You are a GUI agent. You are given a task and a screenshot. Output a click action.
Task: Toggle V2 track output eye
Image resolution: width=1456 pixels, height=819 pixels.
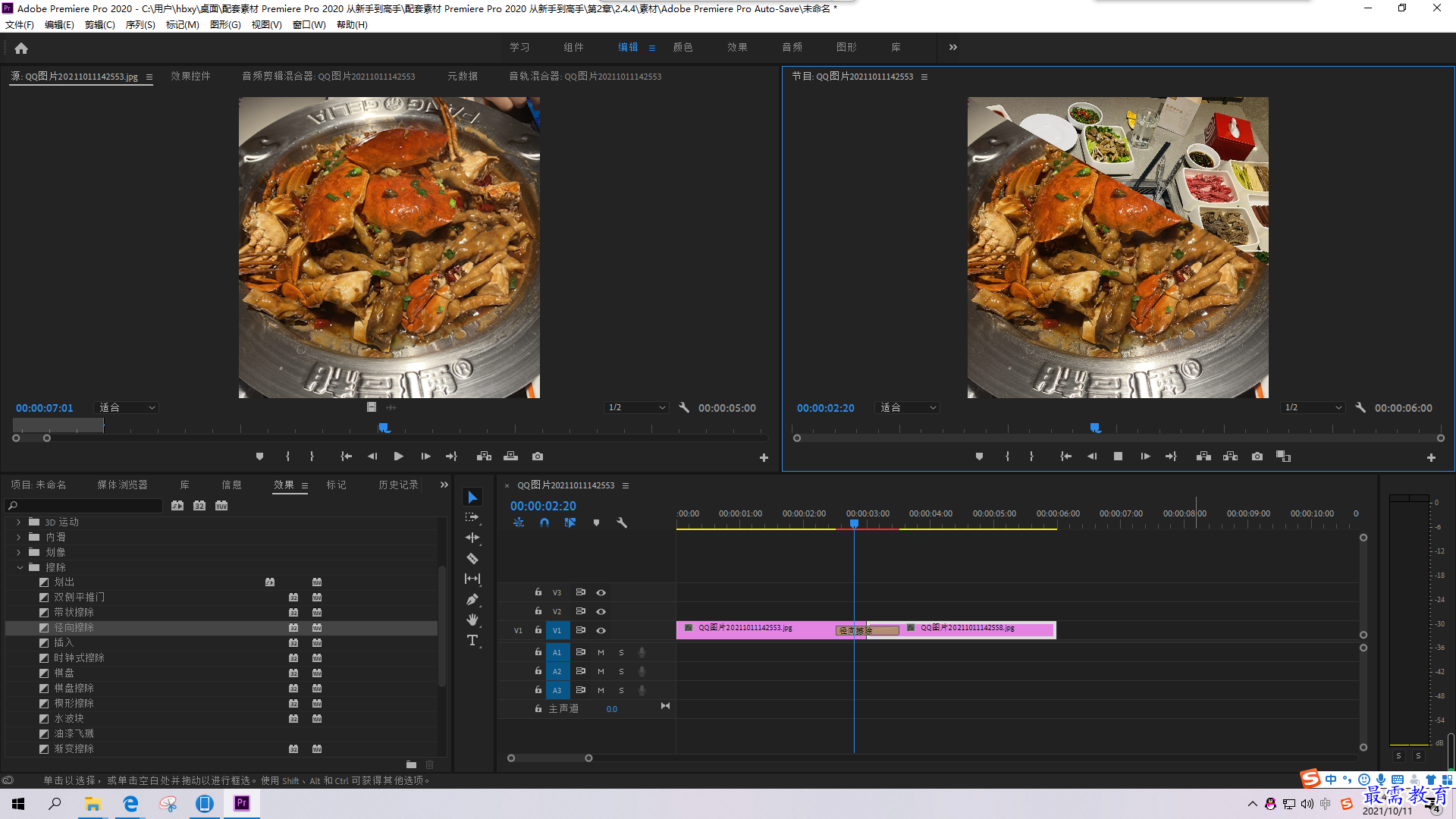[x=601, y=611]
